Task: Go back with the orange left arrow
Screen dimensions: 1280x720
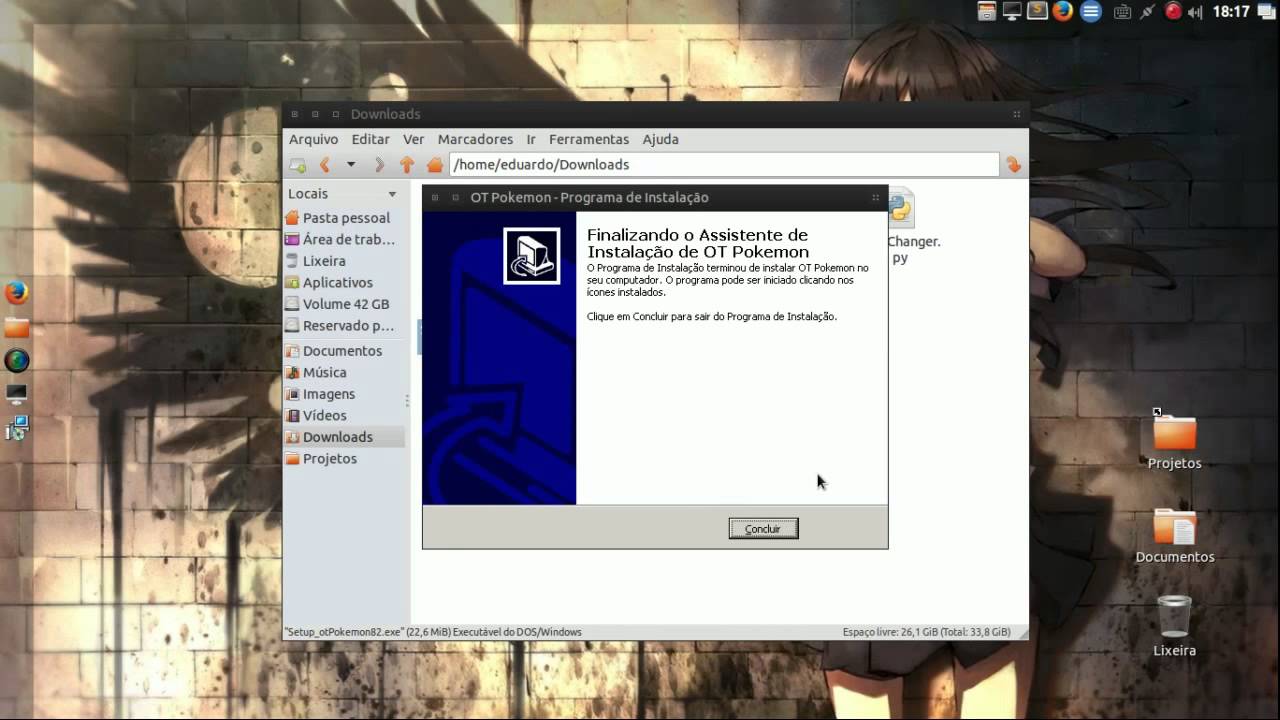Action: (x=324, y=165)
